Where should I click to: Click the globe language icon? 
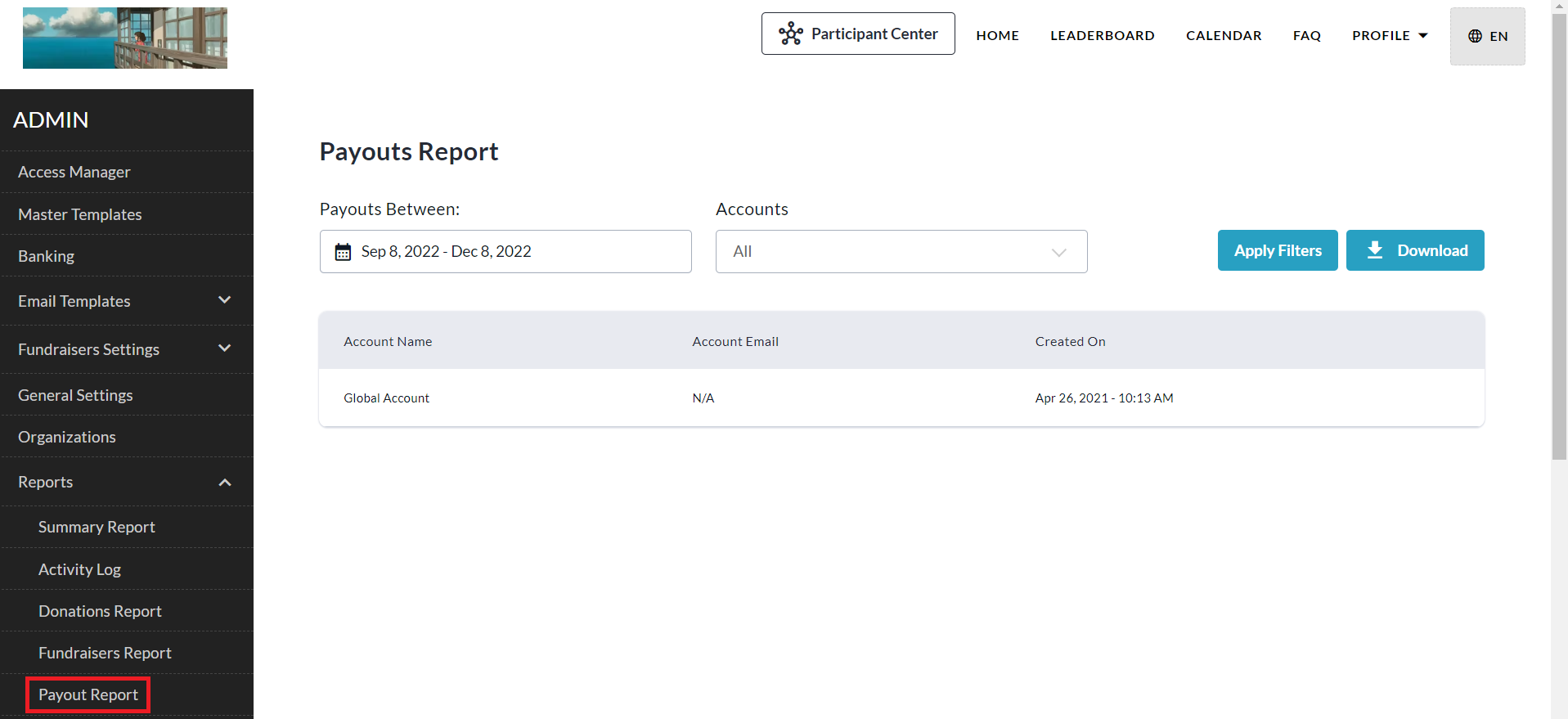1475,36
